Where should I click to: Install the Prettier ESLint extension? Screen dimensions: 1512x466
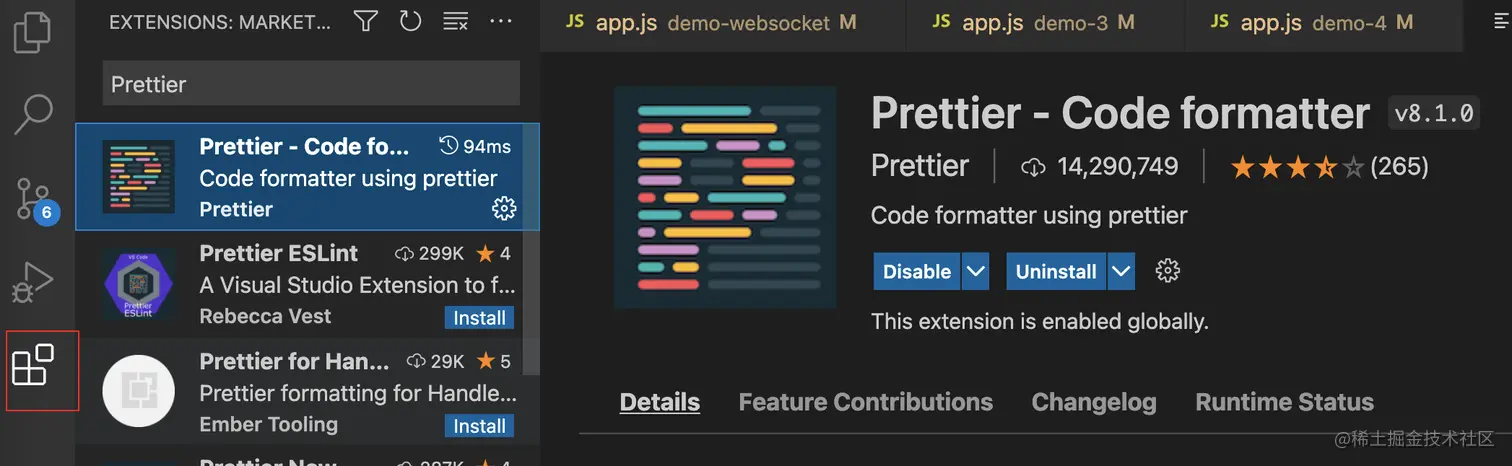click(x=480, y=318)
